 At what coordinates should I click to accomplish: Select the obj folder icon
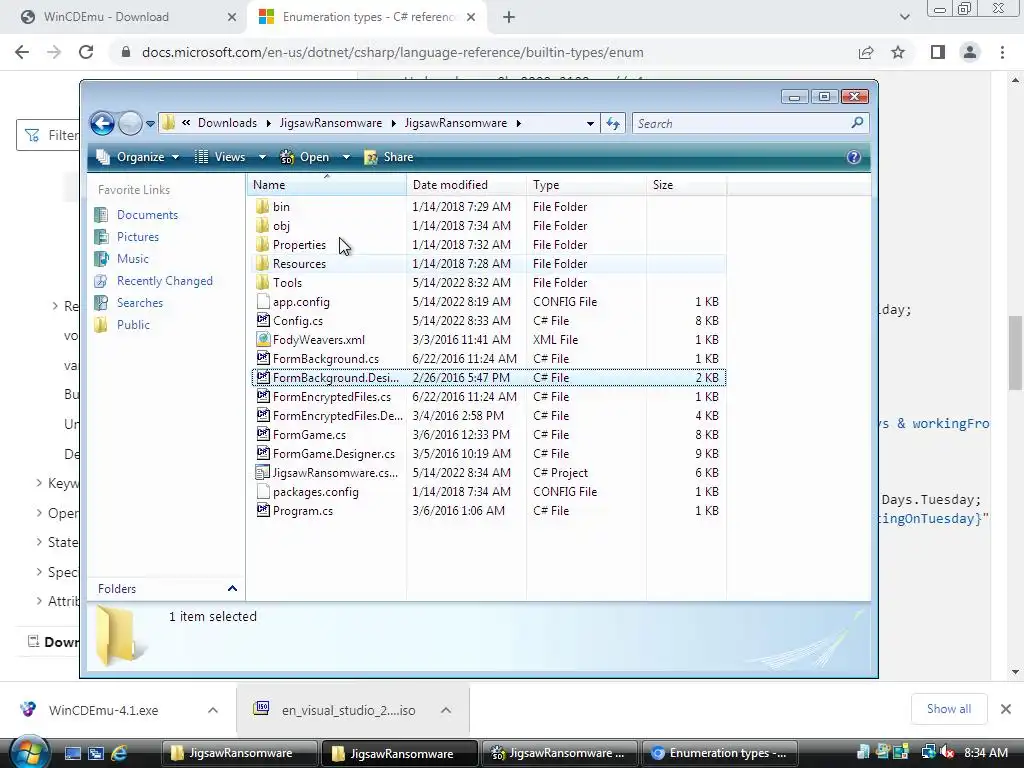coord(263,225)
